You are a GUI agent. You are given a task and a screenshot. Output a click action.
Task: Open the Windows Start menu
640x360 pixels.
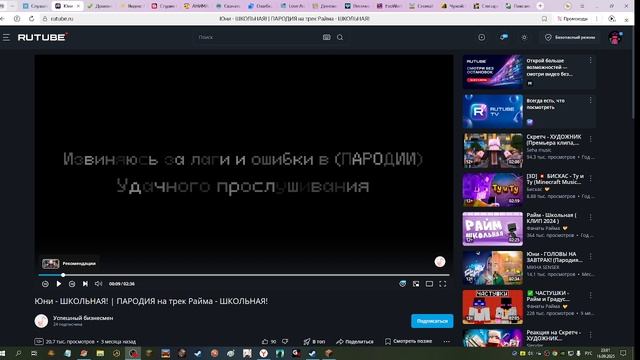(x=2, y=353)
